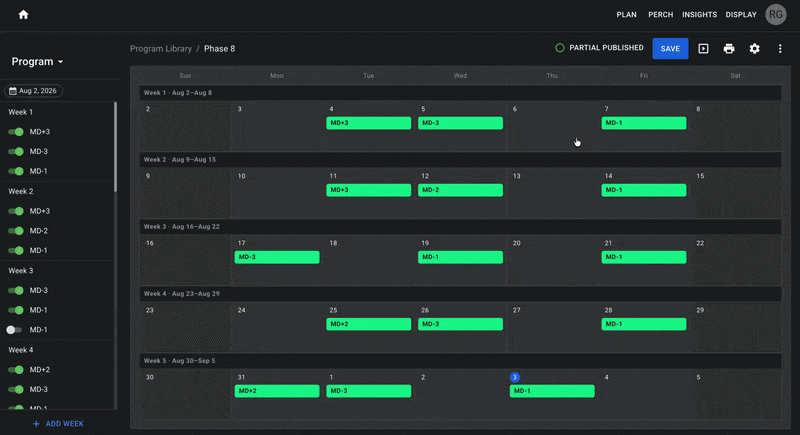This screenshot has height=435, width=800.
Task: Go to Program Library breadcrumb
Action: (x=161, y=48)
